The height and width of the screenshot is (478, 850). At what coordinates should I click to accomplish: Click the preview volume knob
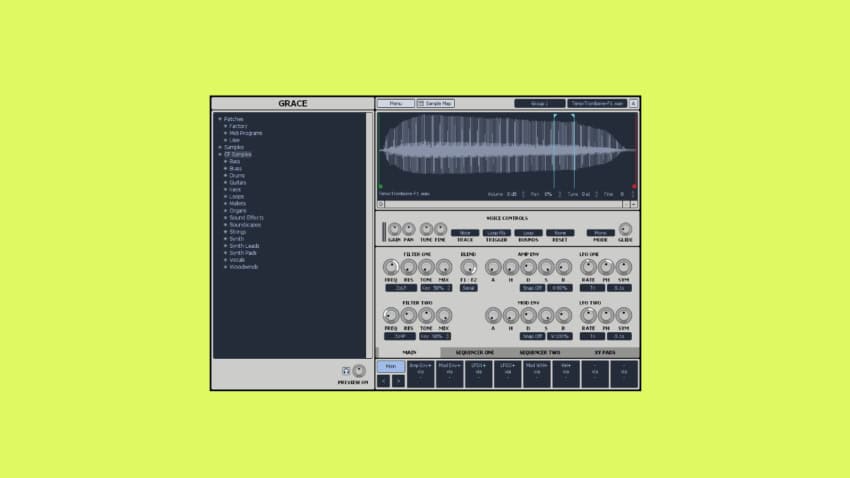[x=359, y=371]
